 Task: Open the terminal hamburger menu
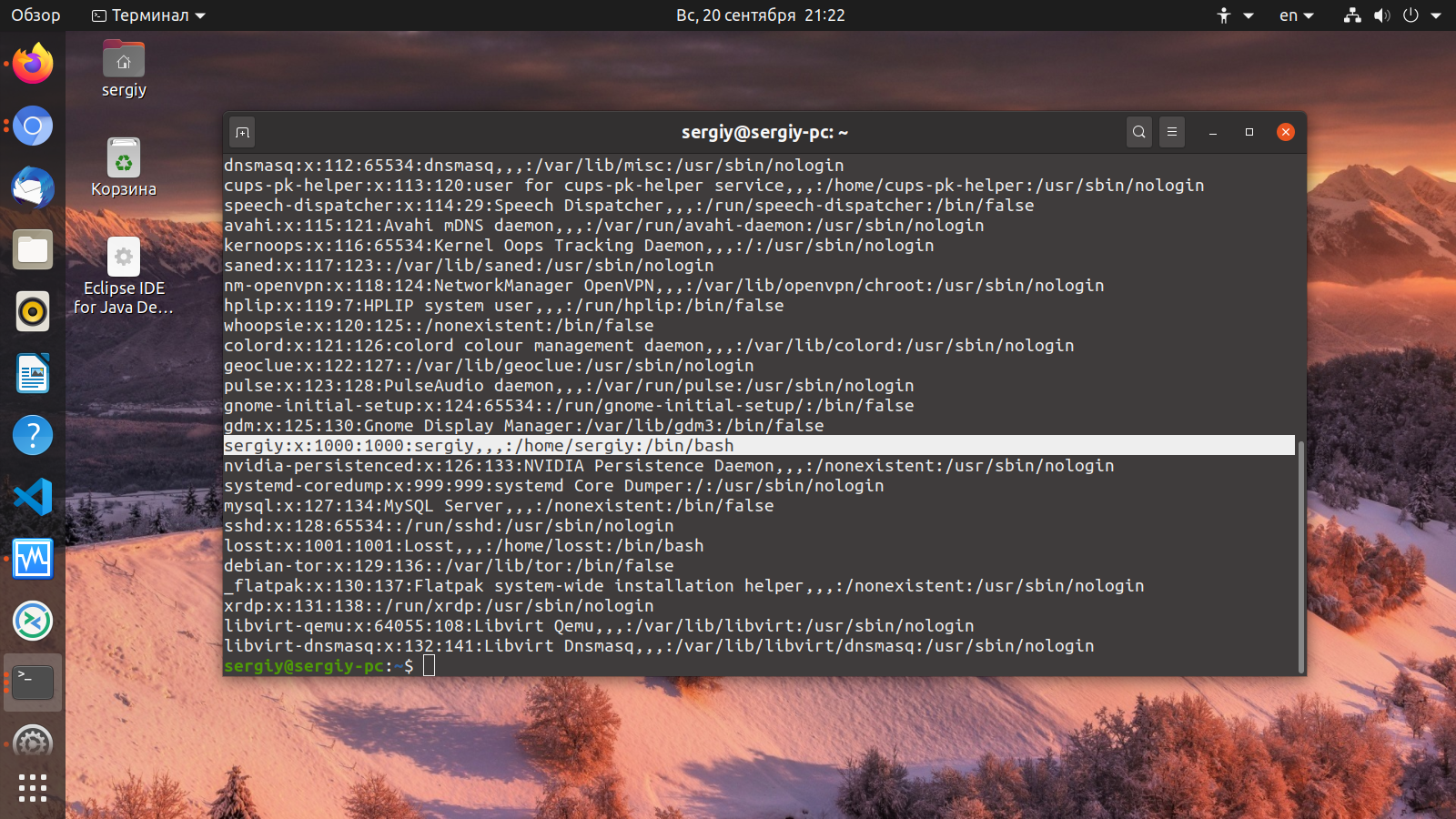(1172, 132)
